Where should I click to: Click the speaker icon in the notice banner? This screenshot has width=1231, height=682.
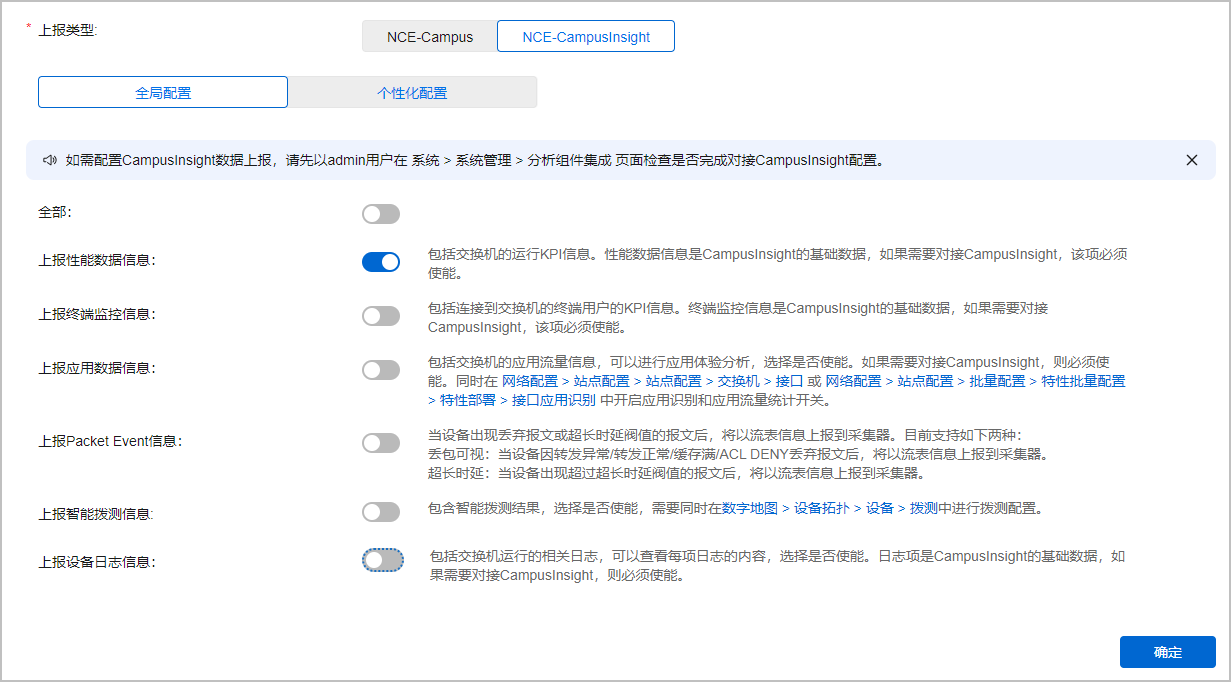point(50,160)
